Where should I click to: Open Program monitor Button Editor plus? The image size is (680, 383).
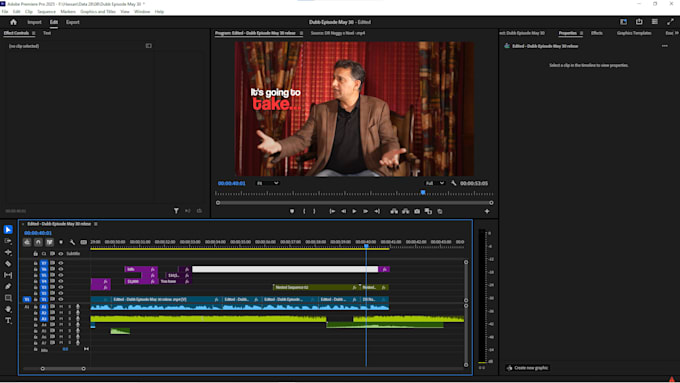pos(487,211)
